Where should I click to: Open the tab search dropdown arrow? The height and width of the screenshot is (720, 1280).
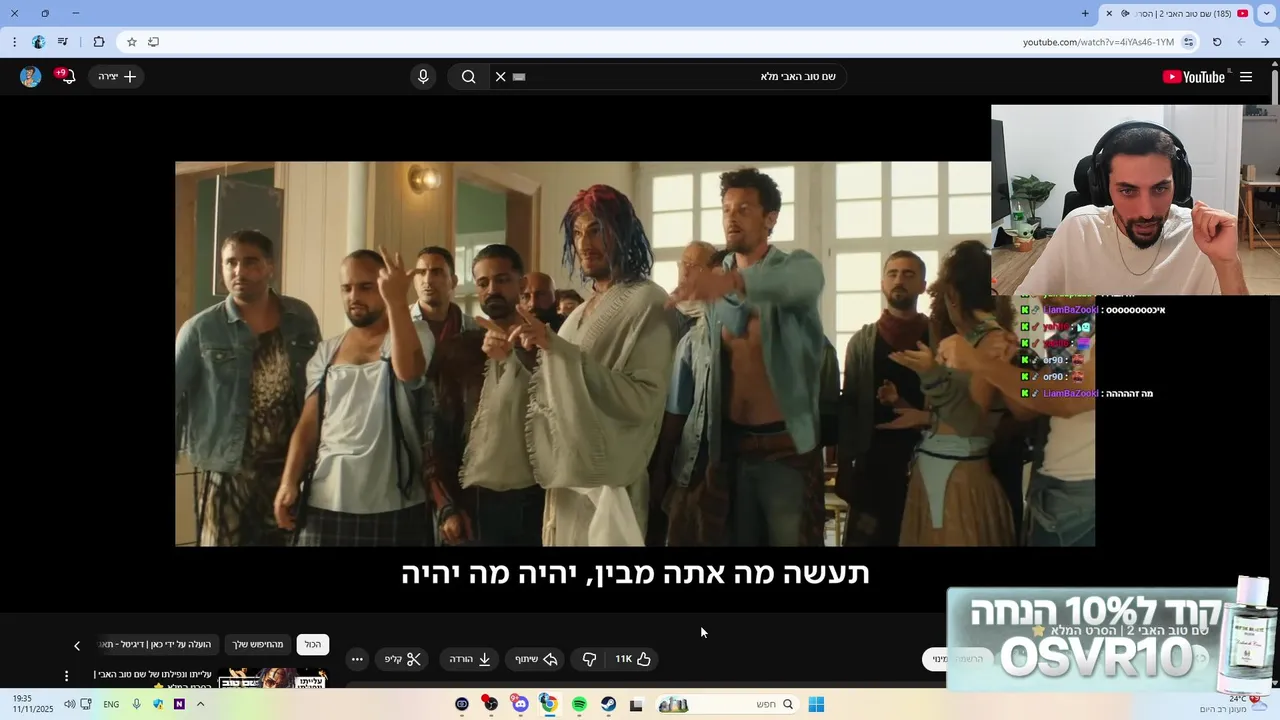coord(1267,13)
